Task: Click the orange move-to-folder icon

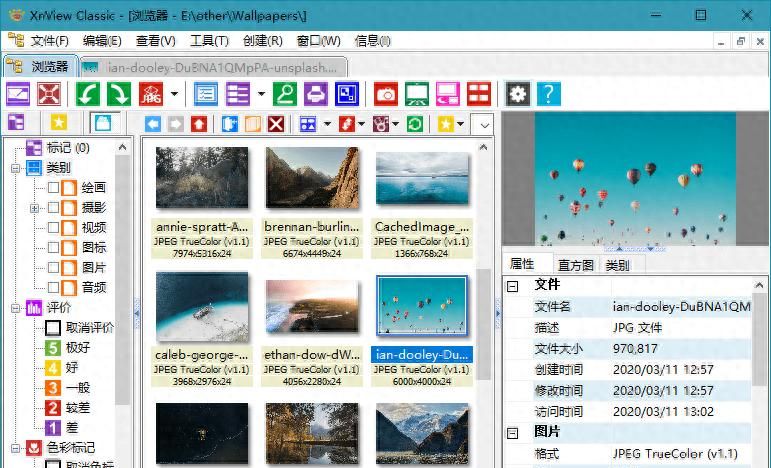Action: 253,124
